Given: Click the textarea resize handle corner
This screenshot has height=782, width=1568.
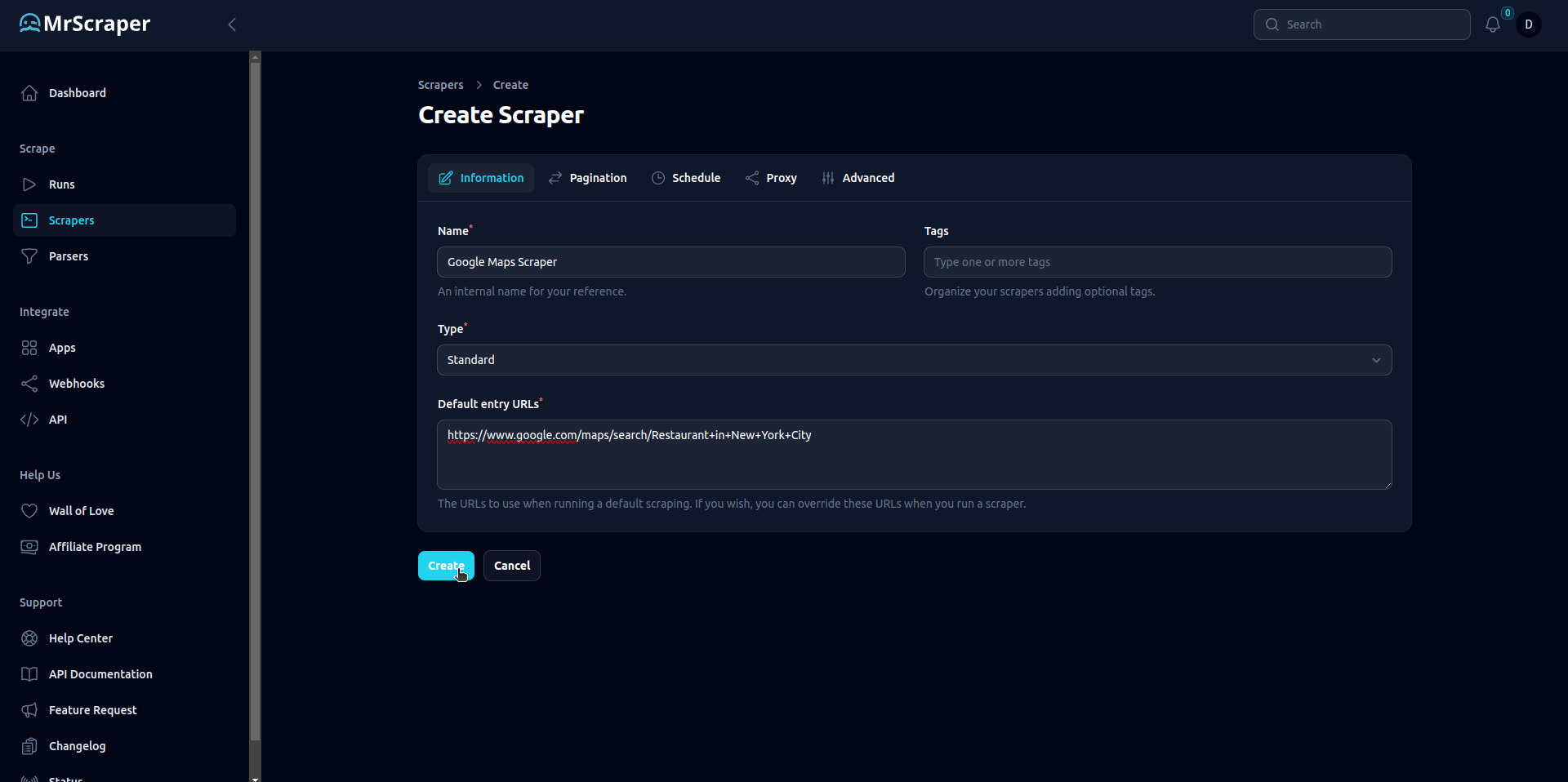Looking at the screenshot, I should (x=1387, y=484).
